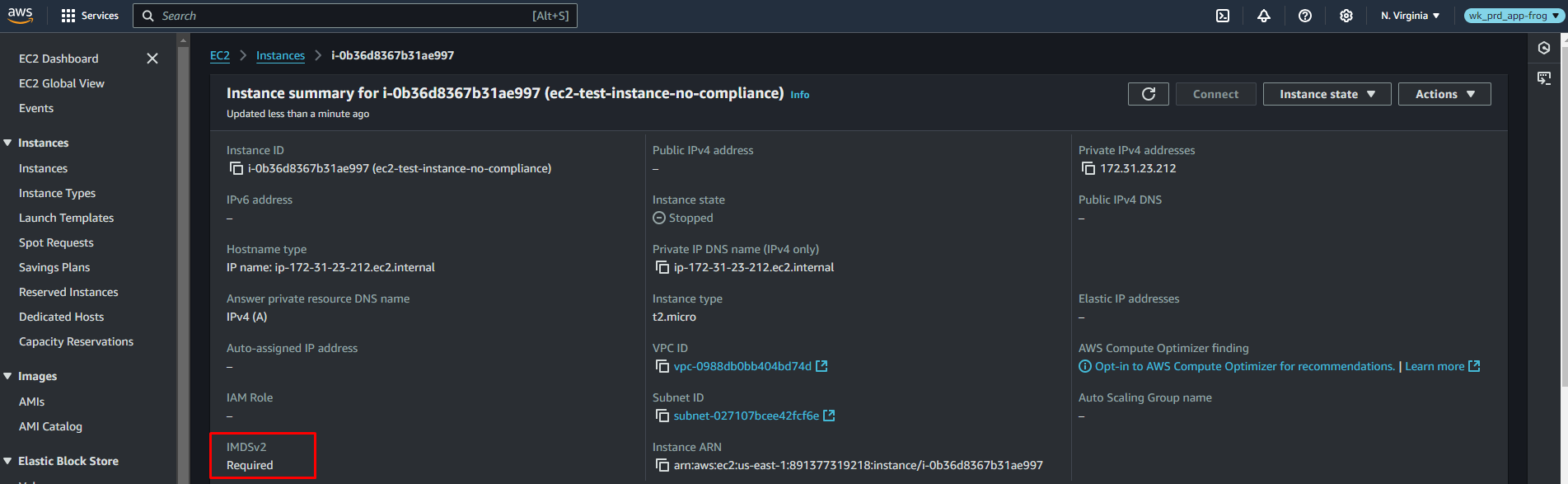Collapse the Instances section in sidebar
1568x484 pixels.
pos(8,143)
